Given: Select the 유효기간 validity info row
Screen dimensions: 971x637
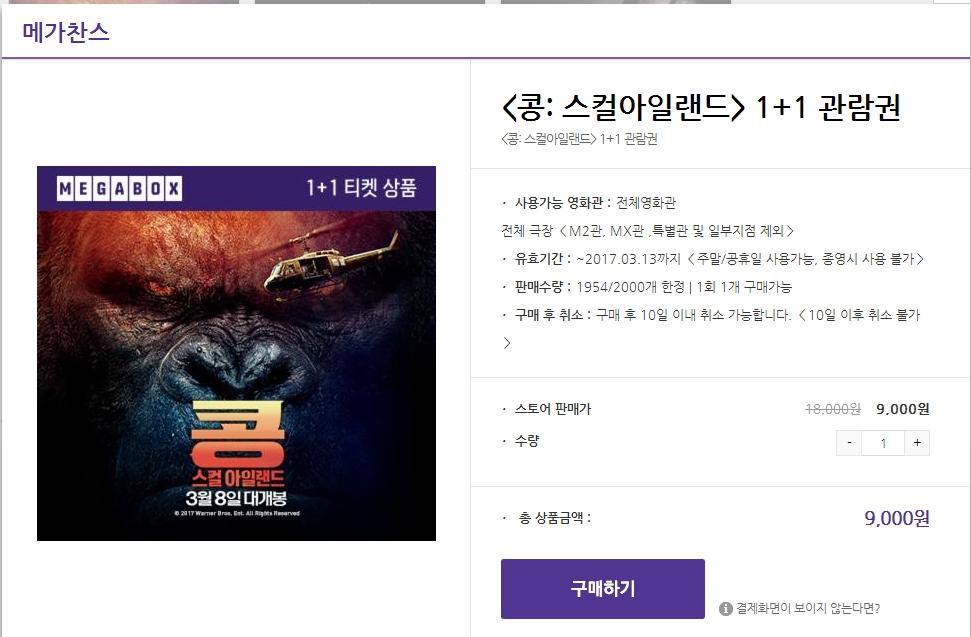Looking at the screenshot, I should 713,259.
